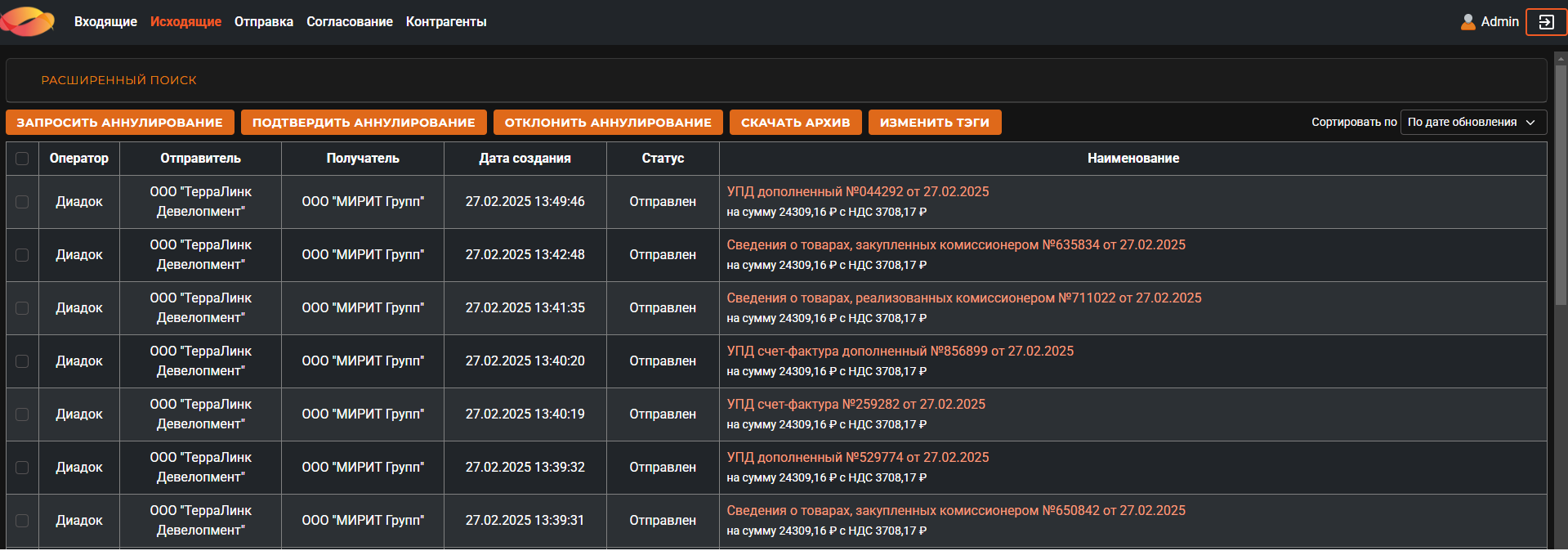Click Отправлен status for 13:42:48 row
1568x551 pixels.
663,255
